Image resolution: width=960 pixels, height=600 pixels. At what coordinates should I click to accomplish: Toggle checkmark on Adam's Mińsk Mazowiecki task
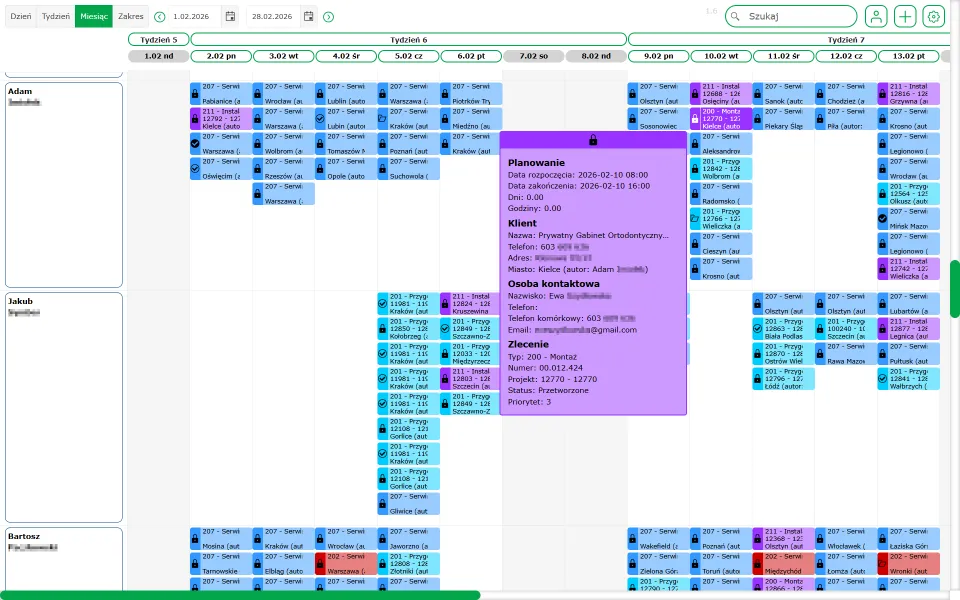pyautogui.click(x=883, y=219)
